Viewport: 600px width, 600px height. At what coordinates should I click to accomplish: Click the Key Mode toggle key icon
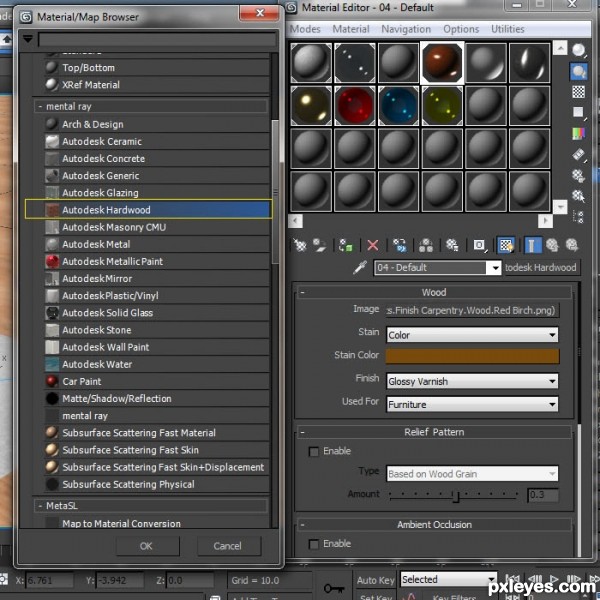(334, 588)
